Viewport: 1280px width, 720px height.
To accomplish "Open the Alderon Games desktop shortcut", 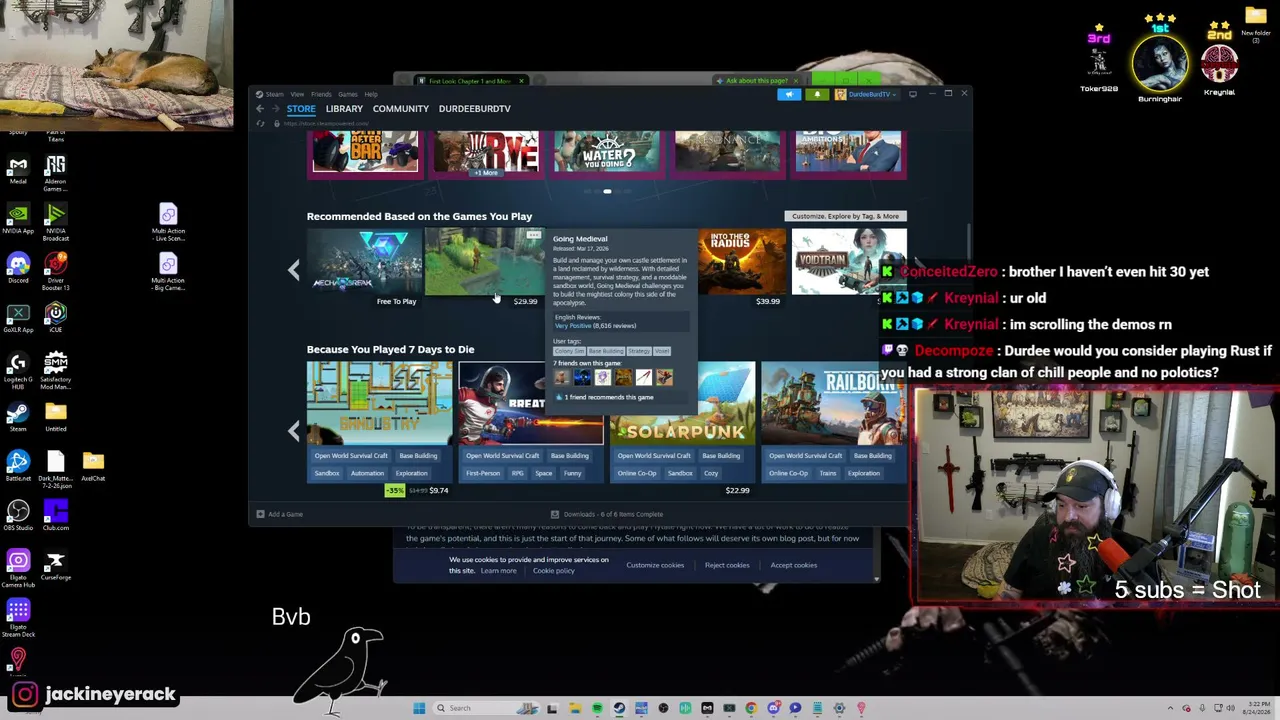I will pyautogui.click(x=56, y=172).
